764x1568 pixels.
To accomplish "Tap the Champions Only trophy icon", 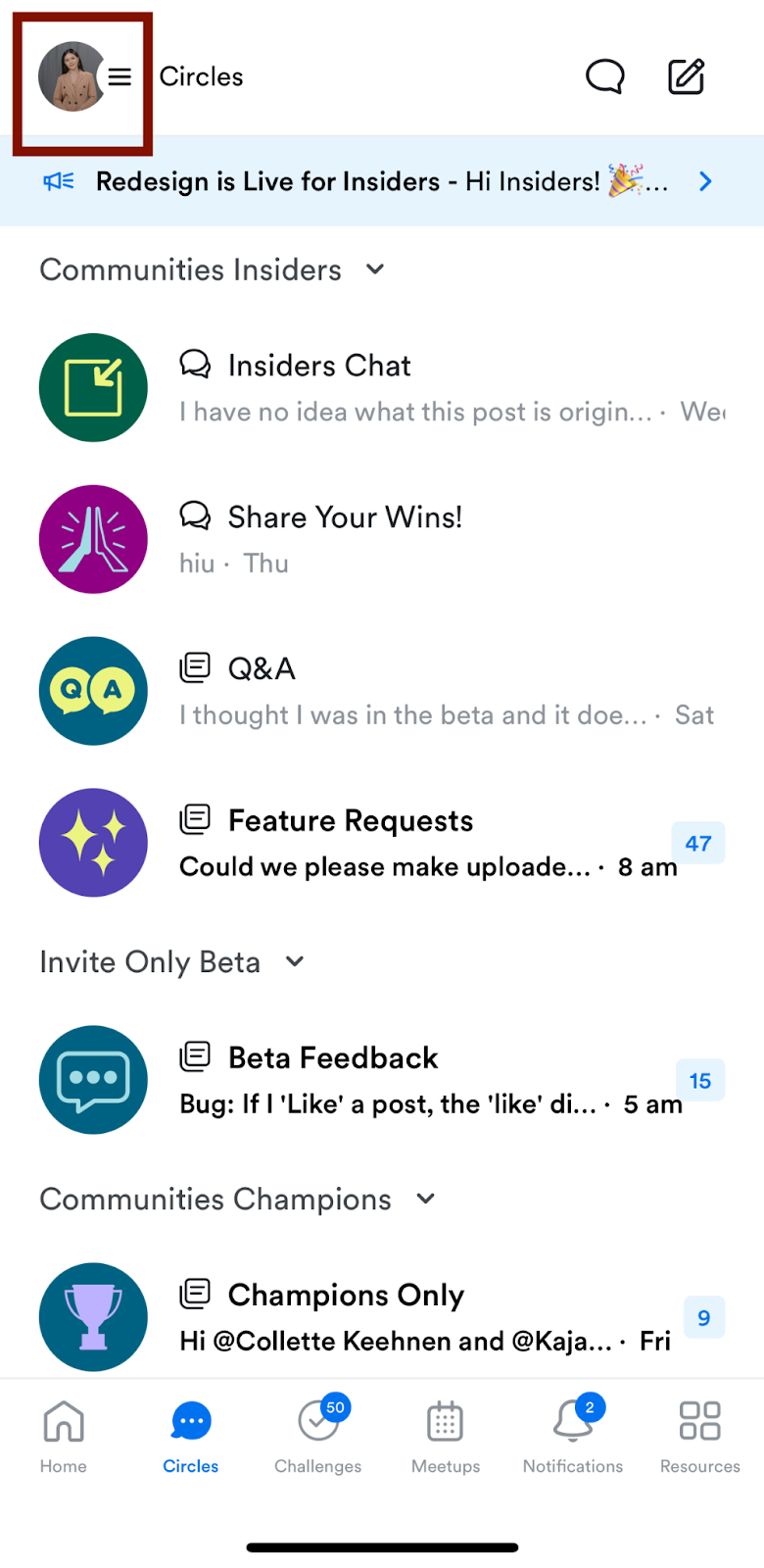I will pos(93,1317).
